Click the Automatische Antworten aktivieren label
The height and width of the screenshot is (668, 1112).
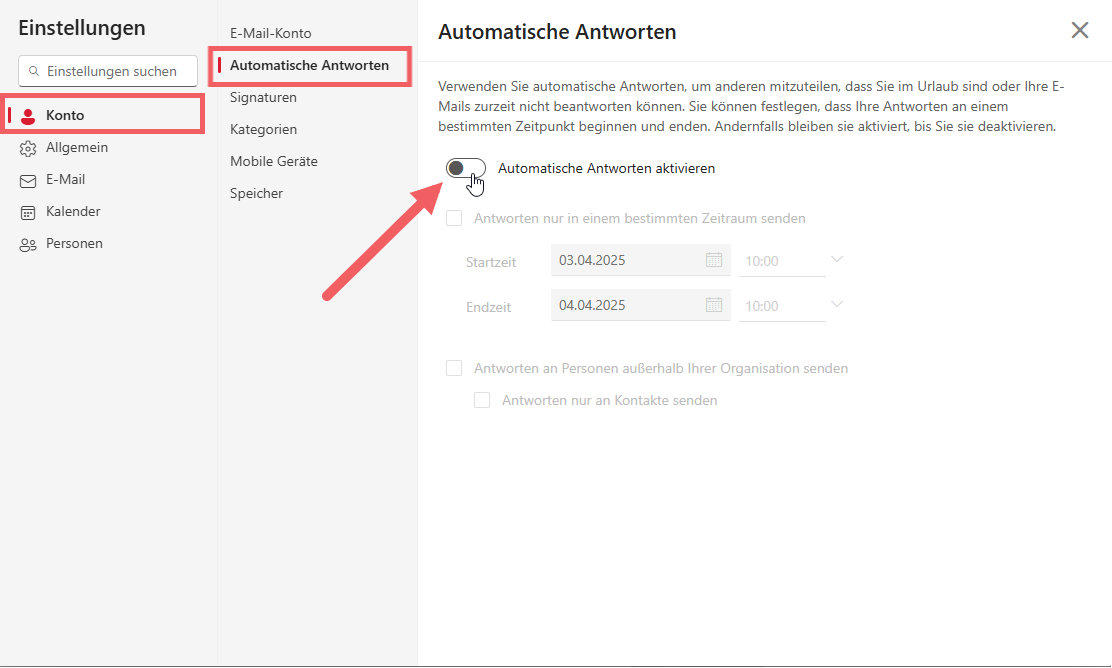coord(606,168)
